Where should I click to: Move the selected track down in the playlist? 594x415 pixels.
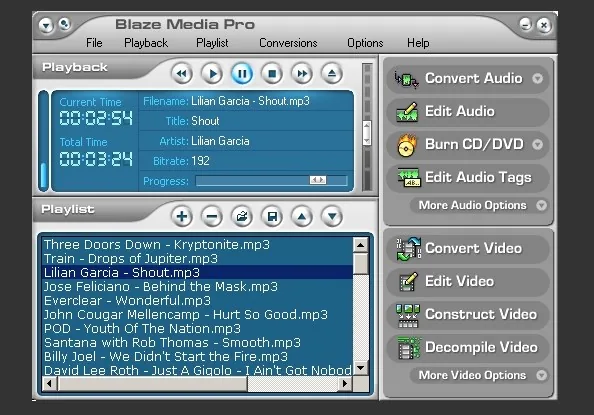click(x=332, y=216)
